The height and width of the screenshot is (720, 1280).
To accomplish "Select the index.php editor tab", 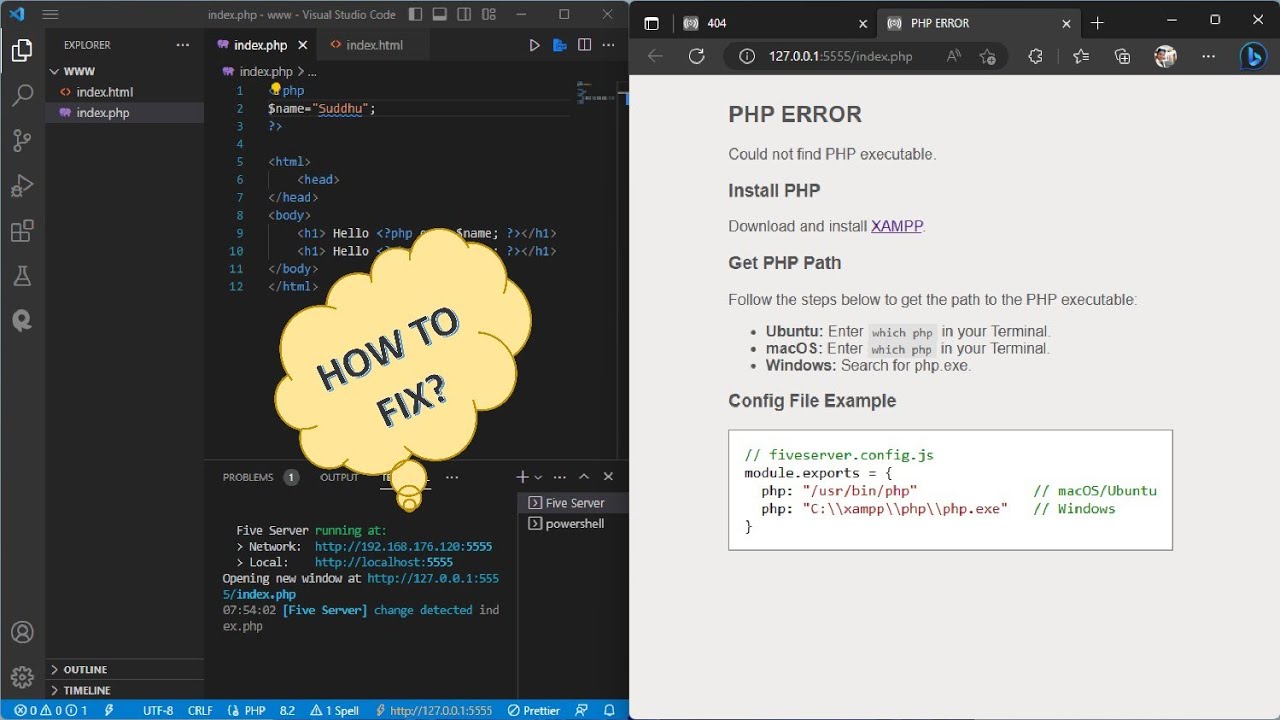I will (x=259, y=45).
